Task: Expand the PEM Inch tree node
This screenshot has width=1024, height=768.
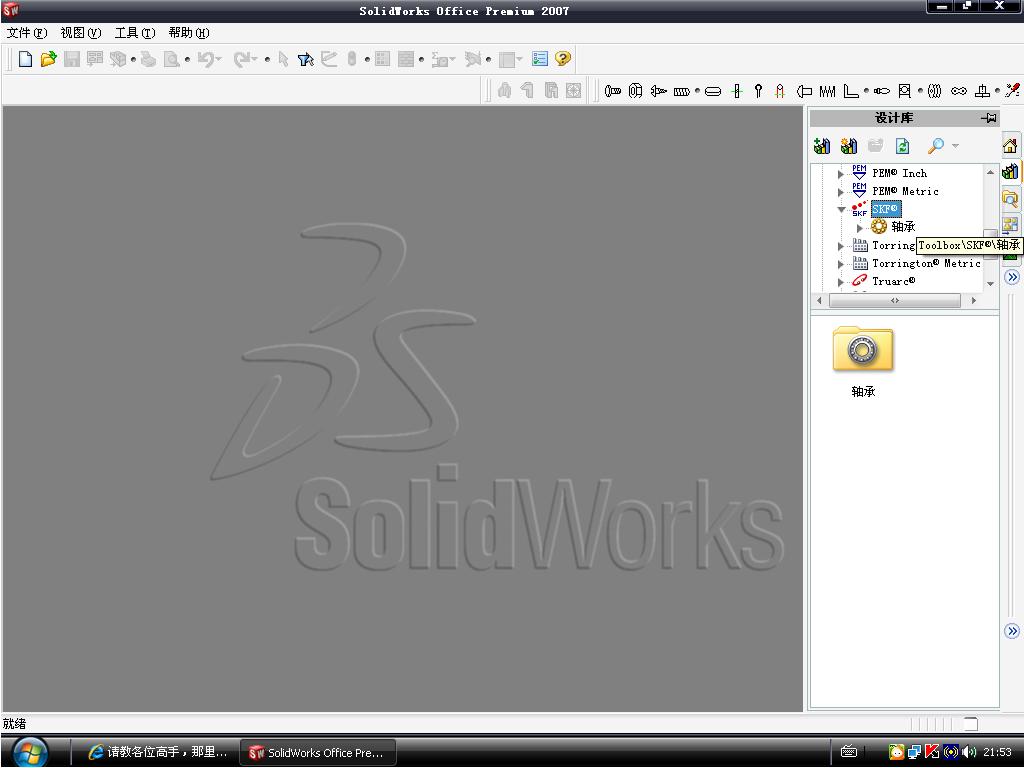Action: [x=841, y=174]
